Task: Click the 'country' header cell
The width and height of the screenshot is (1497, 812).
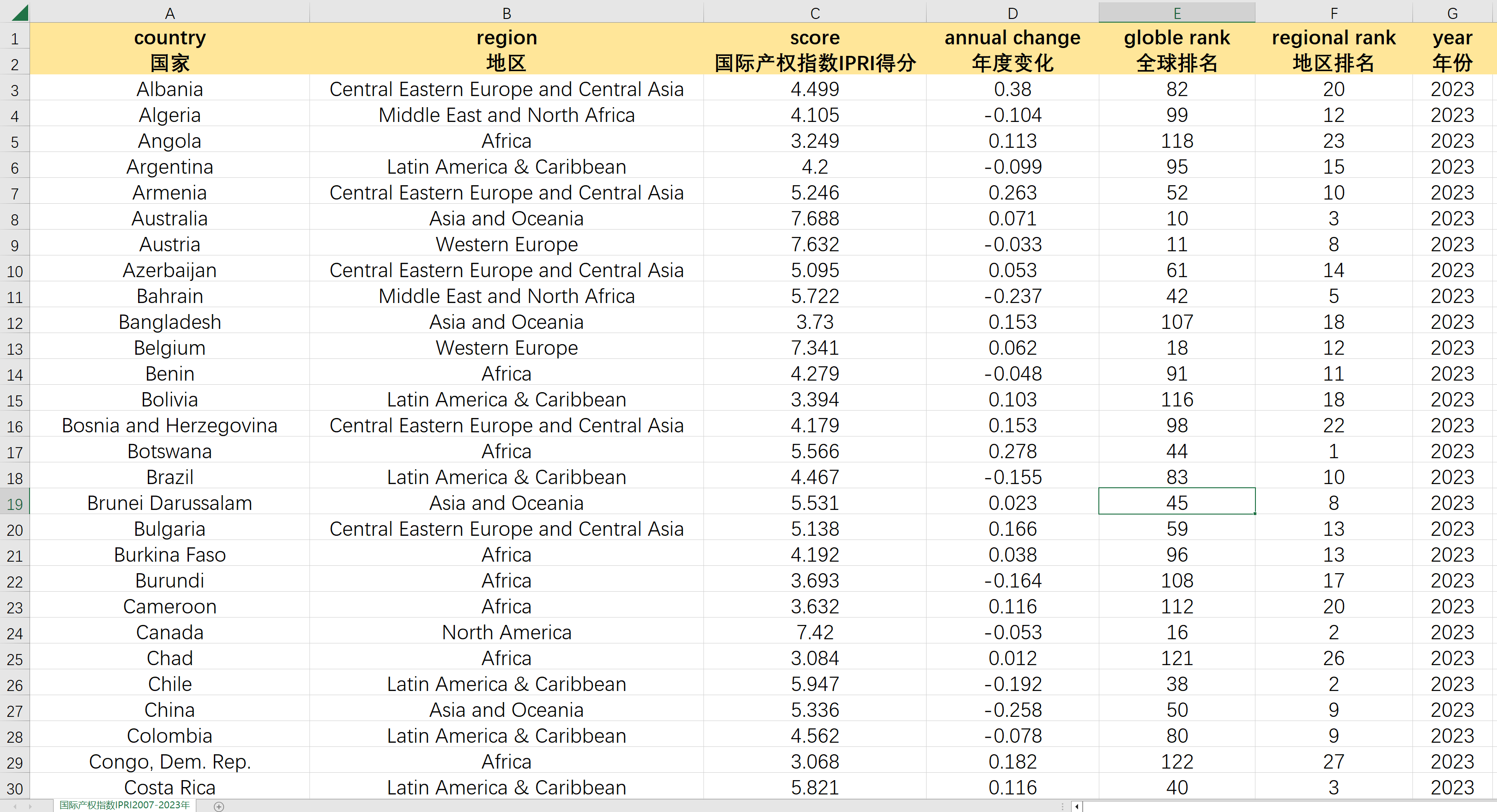Action: [x=169, y=38]
